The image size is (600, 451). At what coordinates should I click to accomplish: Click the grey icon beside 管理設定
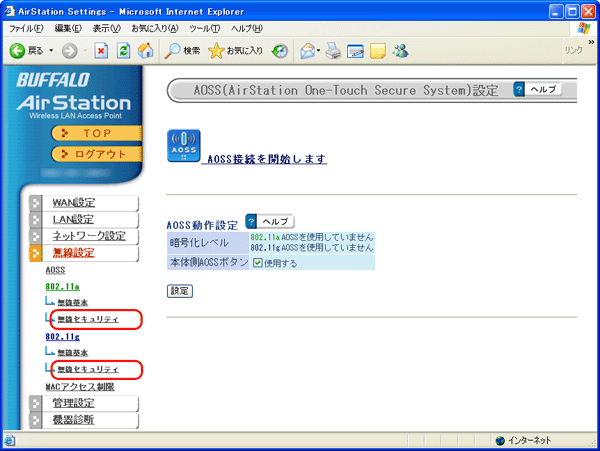36,403
